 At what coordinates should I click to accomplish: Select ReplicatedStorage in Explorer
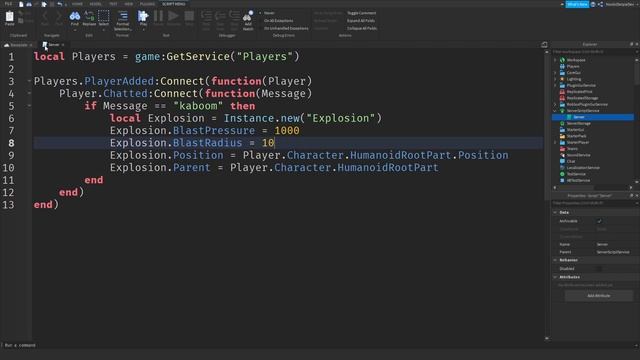coord(582,98)
